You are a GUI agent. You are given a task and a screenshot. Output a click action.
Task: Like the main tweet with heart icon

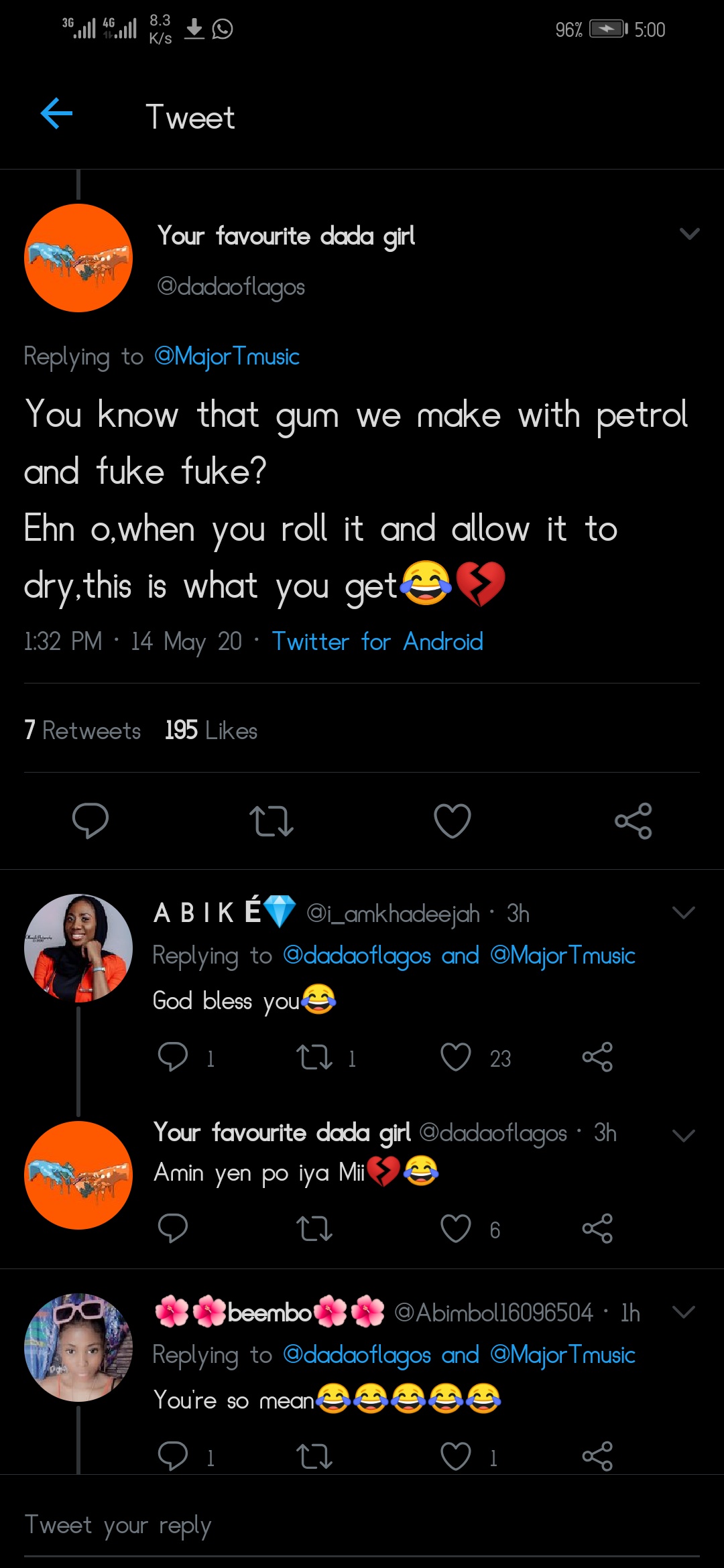pos(452,821)
